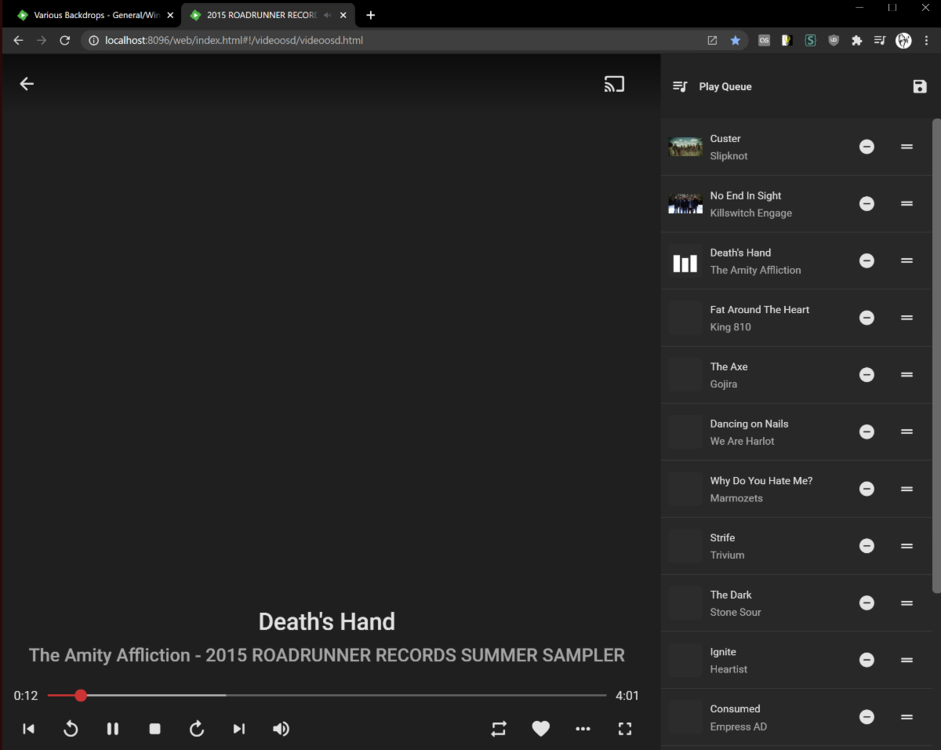Screen dimensions: 941x750
Task: Remove Strife by Trivium from the queue
Action: click(x=866, y=546)
